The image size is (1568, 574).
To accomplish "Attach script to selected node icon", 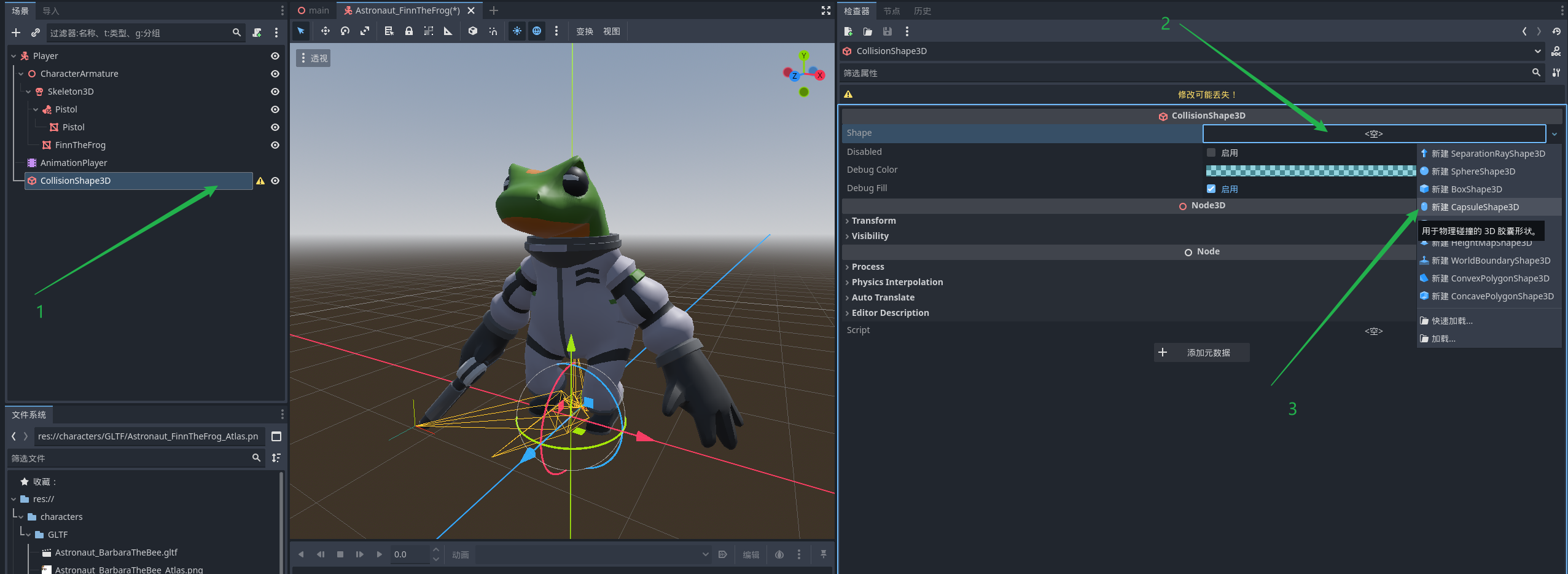I will coord(257,33).
